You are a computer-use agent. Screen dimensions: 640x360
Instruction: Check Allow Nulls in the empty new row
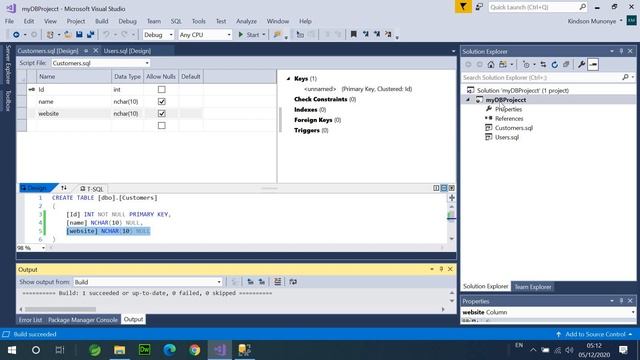tap(162, 125)
